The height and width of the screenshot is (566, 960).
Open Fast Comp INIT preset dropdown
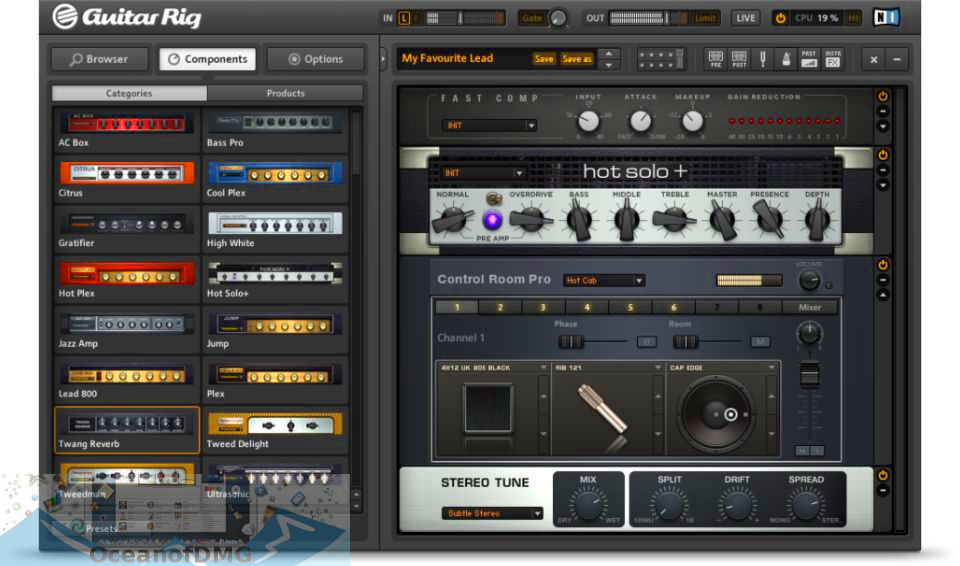[x=489, y=126]
